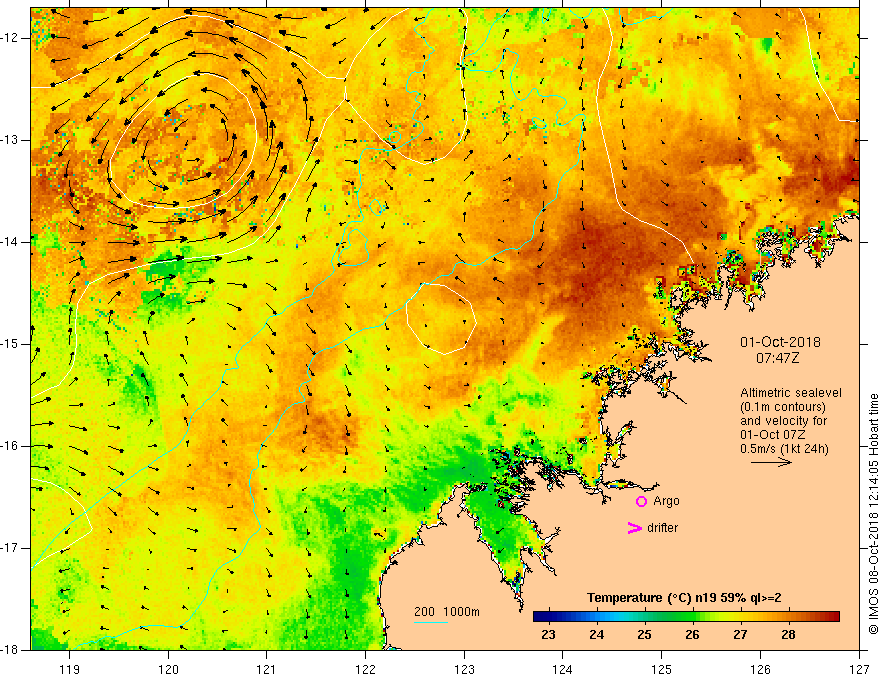
Task: Click the '200 1000m' bathymetry label
Action: pyautogui.click(x=447, y=612)
